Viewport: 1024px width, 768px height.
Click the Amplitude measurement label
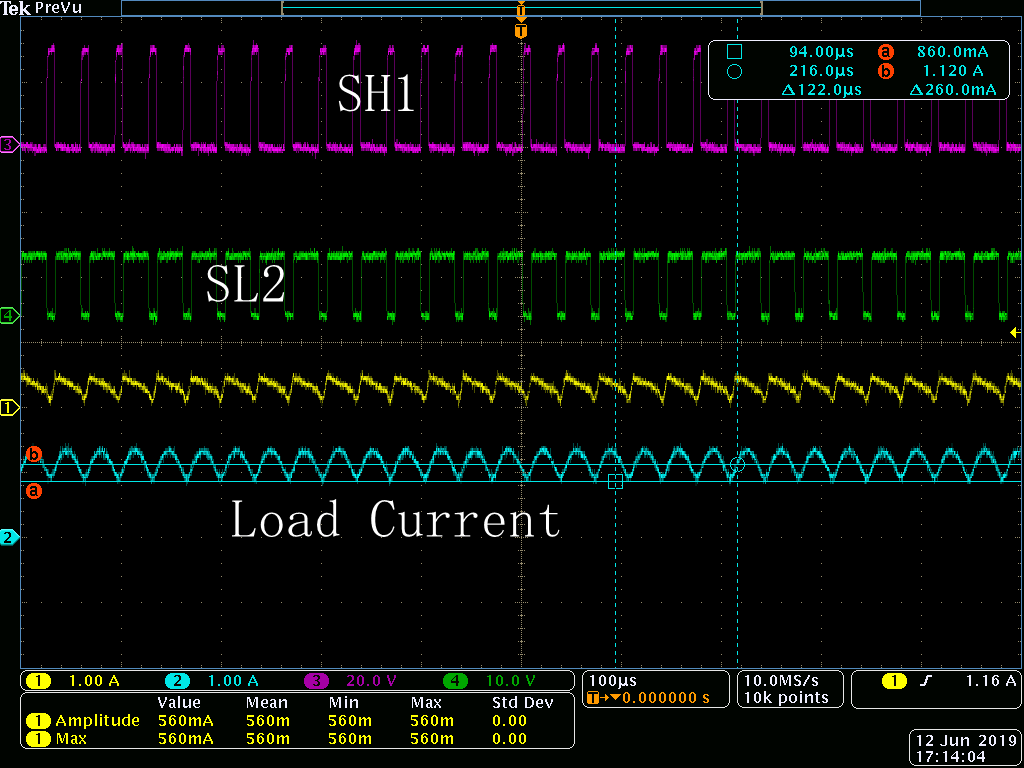pyautogui.click(x=97, y=721)
